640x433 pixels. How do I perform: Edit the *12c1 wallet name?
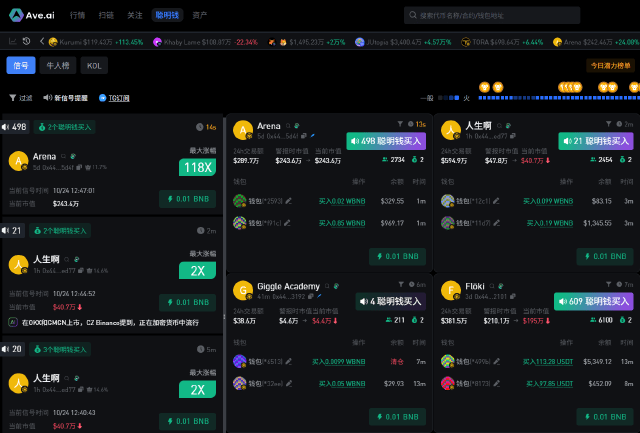pyautogui.click(x=496, y=201)
